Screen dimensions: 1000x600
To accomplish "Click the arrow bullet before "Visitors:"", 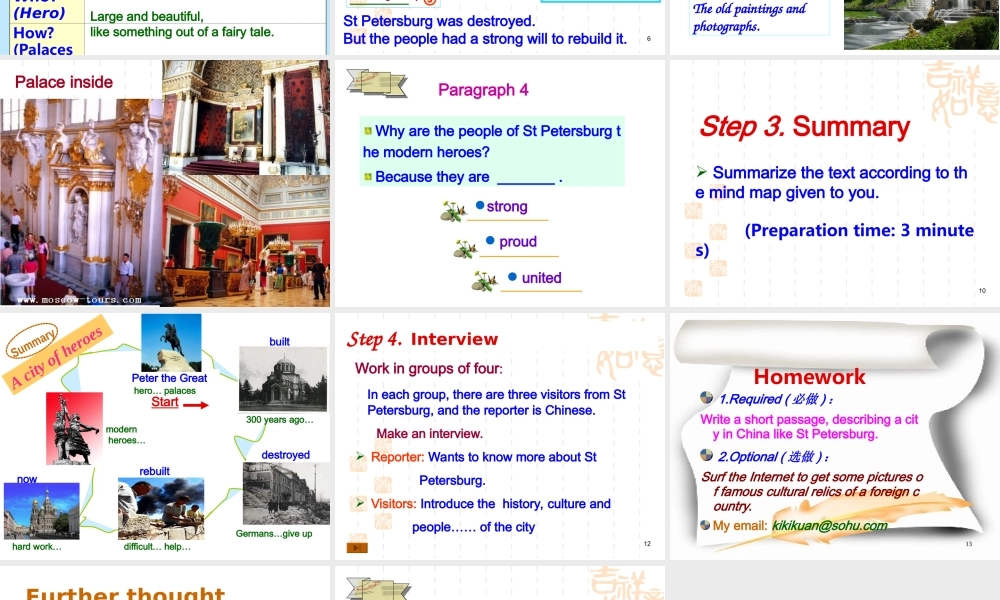I will click(360, 503).
